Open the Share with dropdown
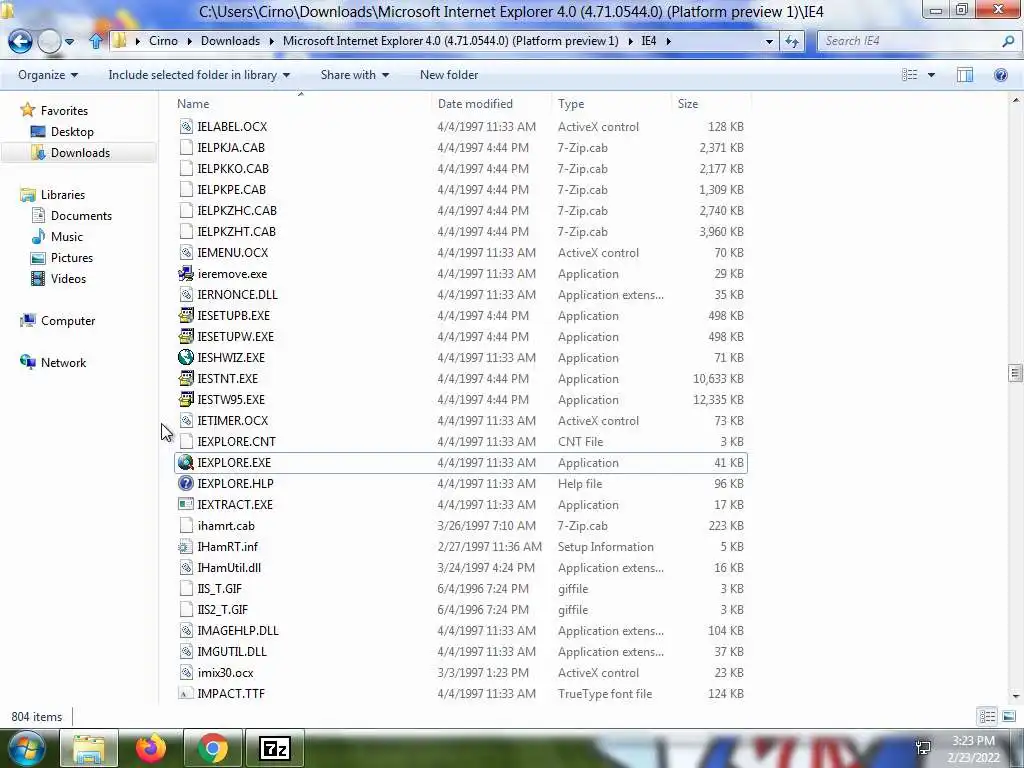The image size is (1024, 768). coord(355,75)
